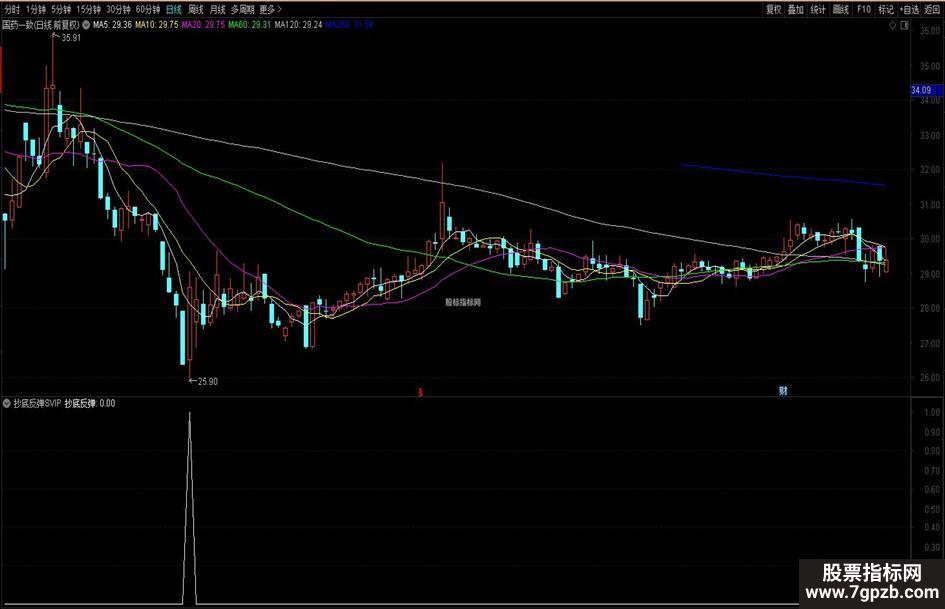The height and width of the screenshot is (609, 945).
Task: Select the 15分钟 period tab
Action: tap(88, 9)
